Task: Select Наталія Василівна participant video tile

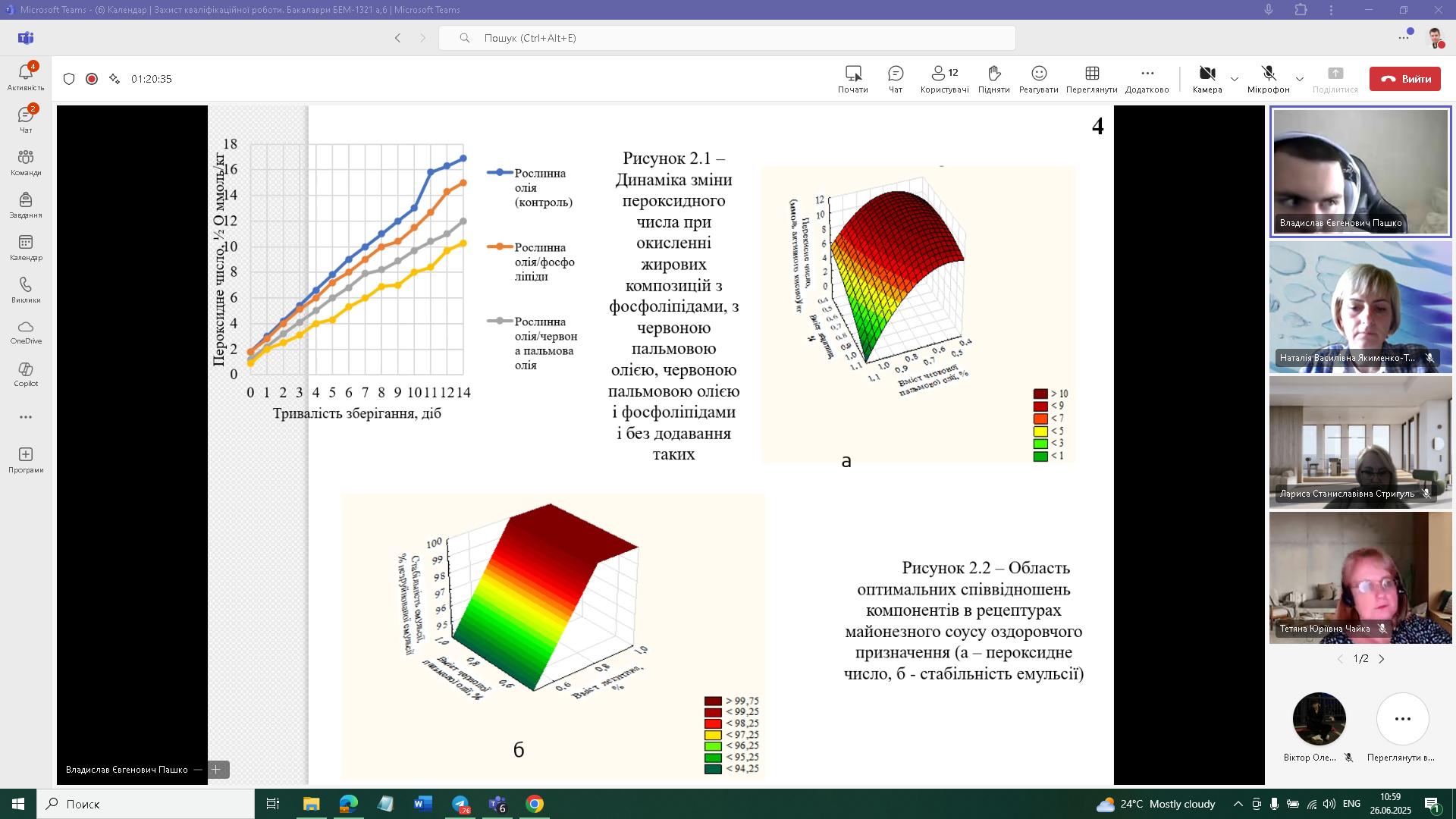Action: pos(1360,307)
